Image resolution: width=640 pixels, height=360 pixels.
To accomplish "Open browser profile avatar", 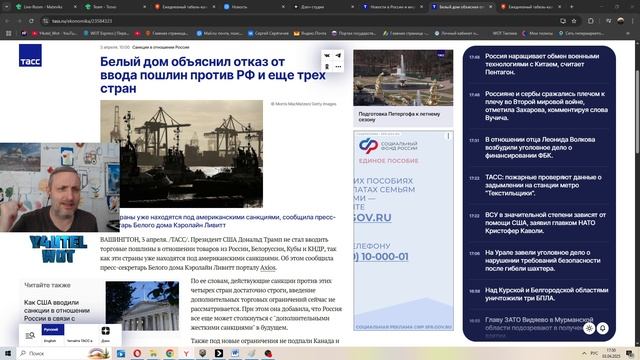I will tap(621, 21).
